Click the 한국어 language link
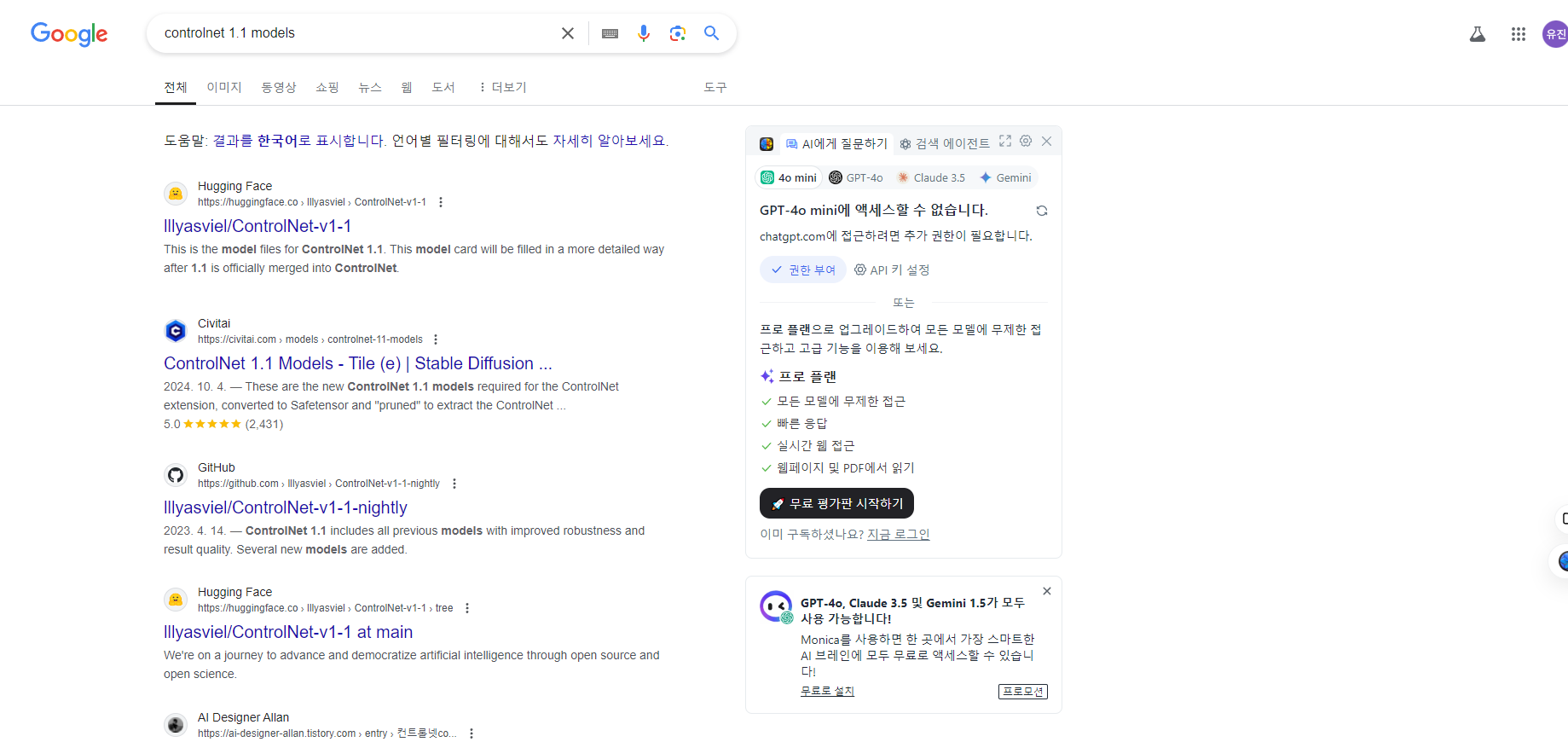Image resolution: width=1568 pixels, height=742 pixels. coord(278,141)
